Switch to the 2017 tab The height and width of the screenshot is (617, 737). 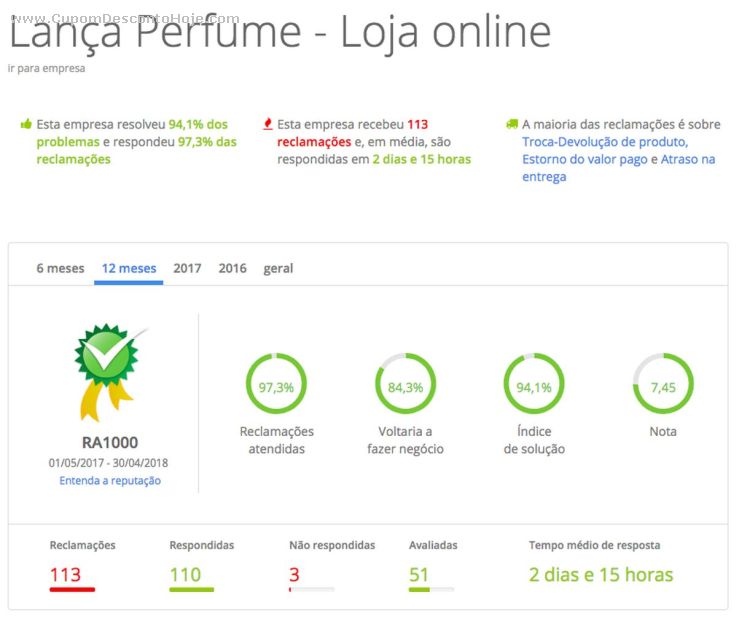coord(187,268)
